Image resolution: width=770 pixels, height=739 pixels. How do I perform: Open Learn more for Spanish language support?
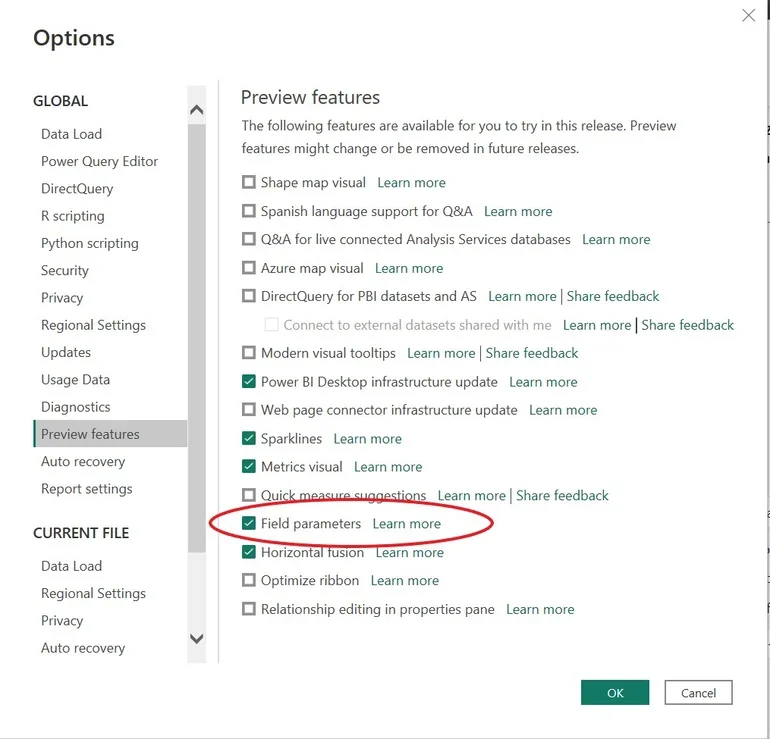pos(518,211)
